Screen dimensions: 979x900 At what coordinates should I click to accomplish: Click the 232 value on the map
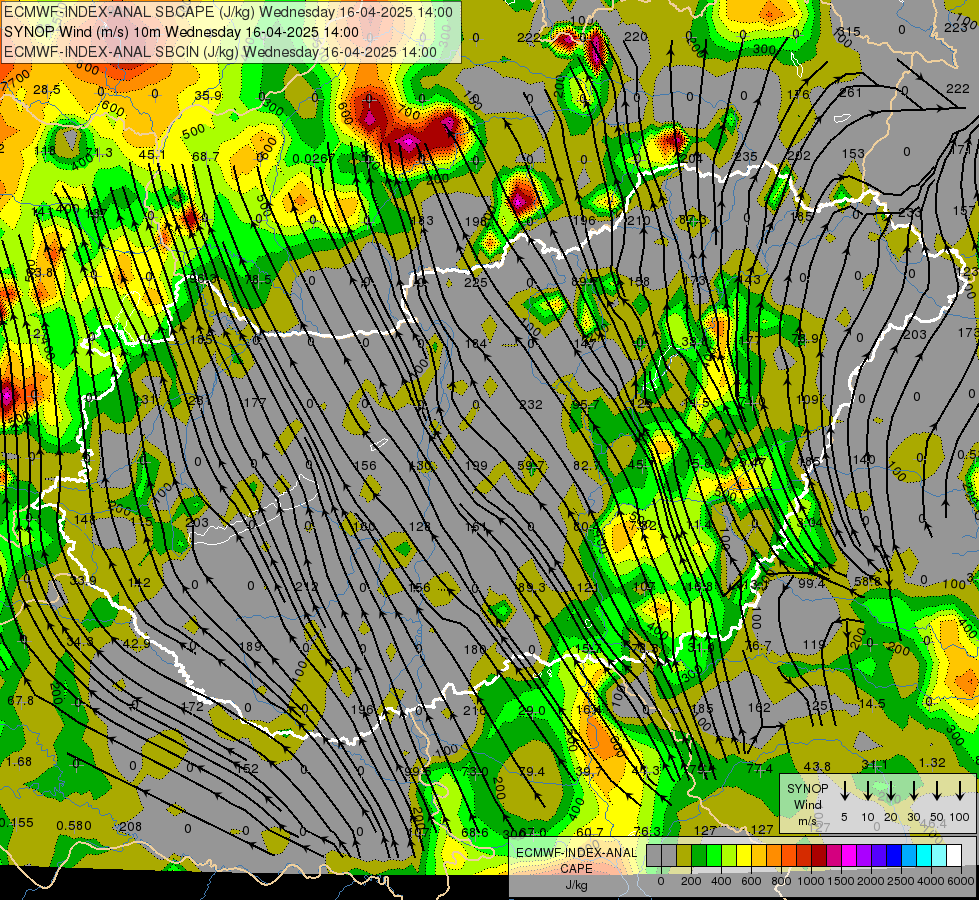(531, 405)
